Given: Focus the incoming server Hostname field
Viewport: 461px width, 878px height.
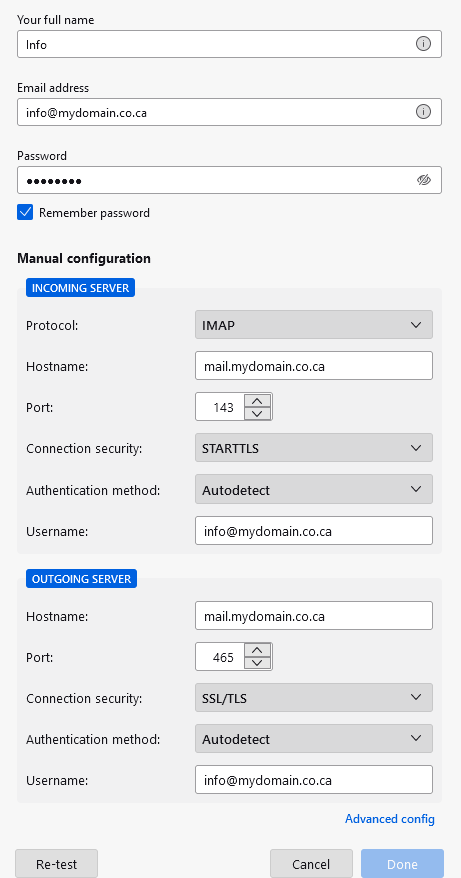Looking at the screenshot, I should coord(314,366).
